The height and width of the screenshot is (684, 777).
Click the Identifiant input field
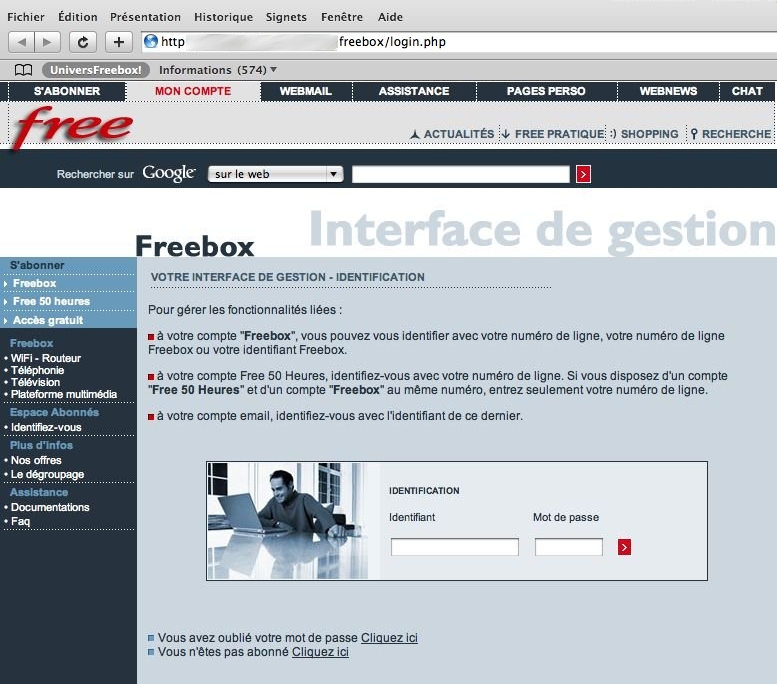(x=455, y=547)
